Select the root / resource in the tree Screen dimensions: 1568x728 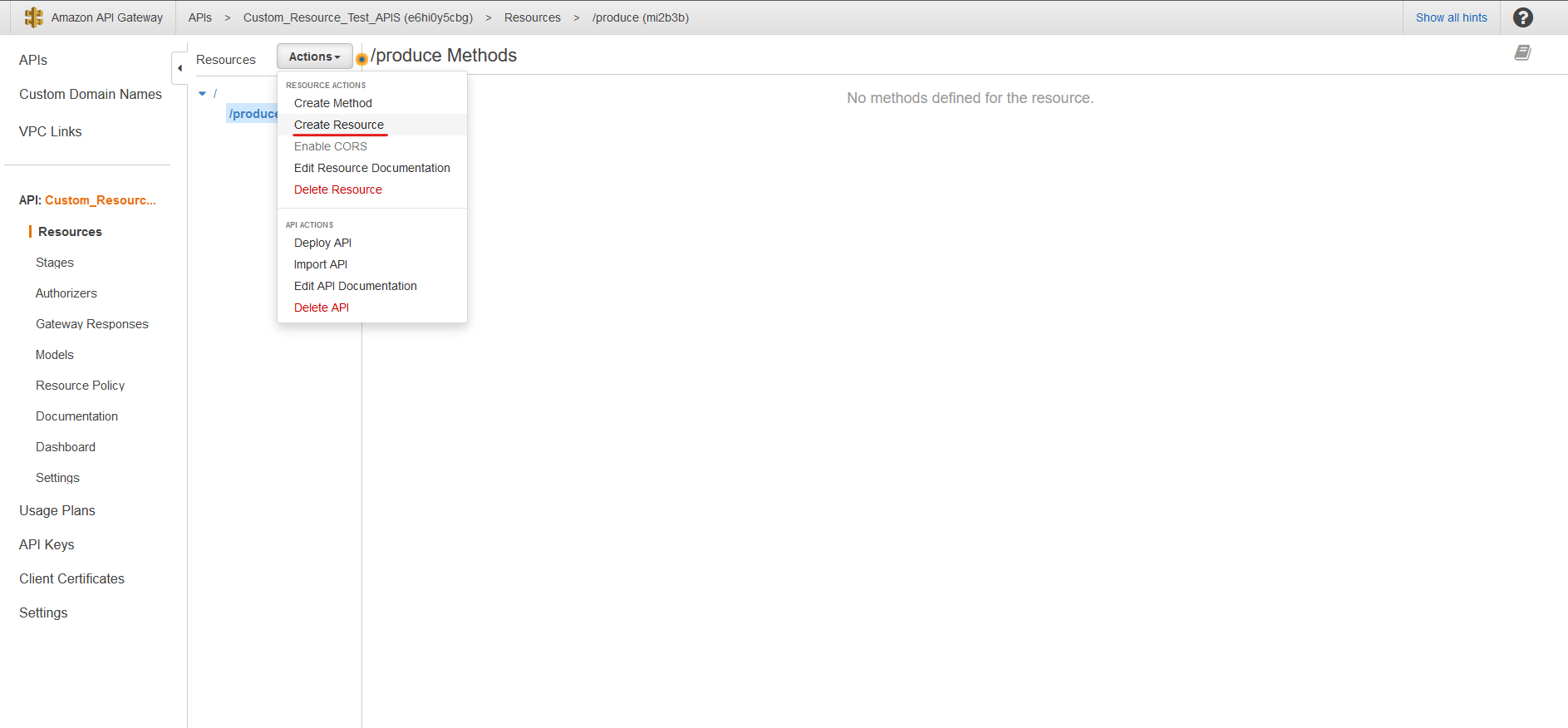point(215,94)
